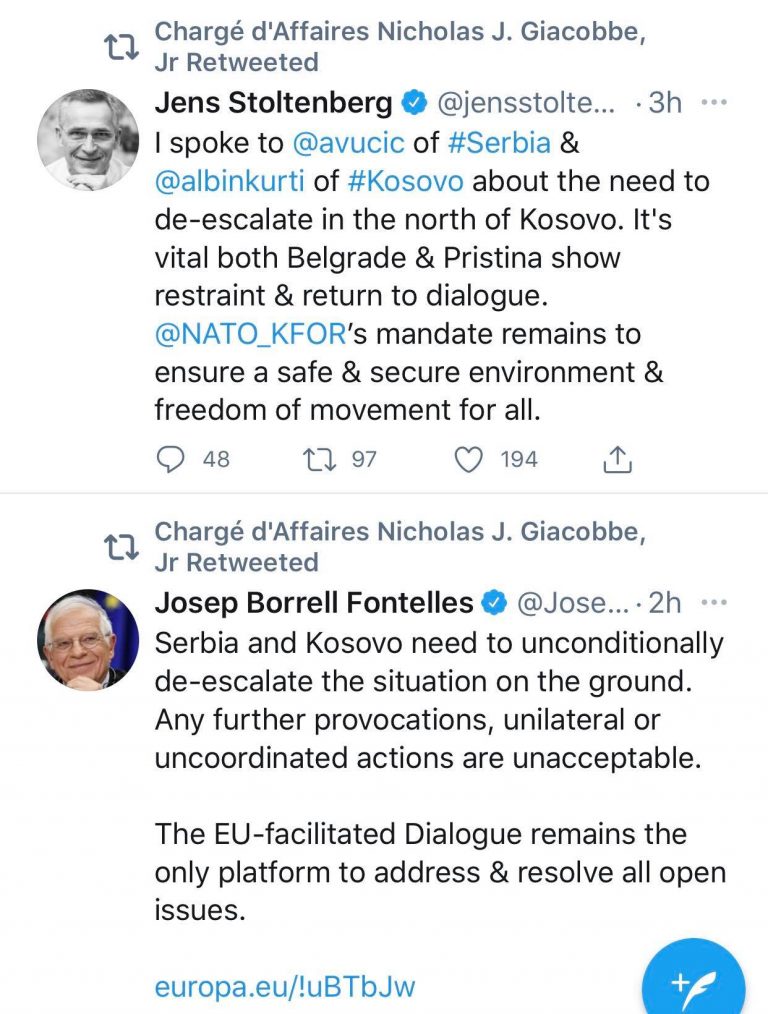Share Stoltenberg's tweet via share icon
The height and width of the screenshot is (1014, 768).
(618, 459)
